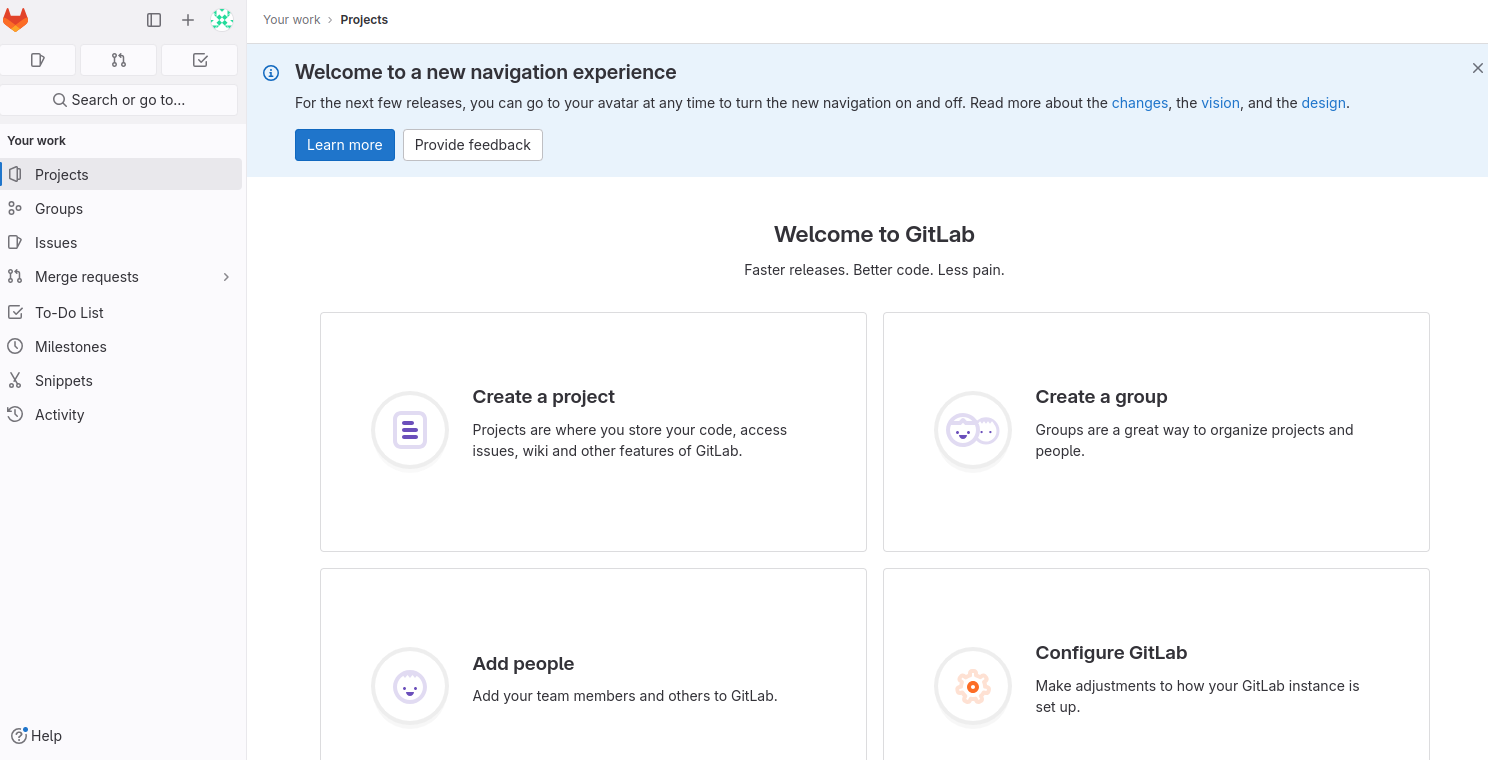Open the Milestones clock icon item

click(x=15, y=347)
